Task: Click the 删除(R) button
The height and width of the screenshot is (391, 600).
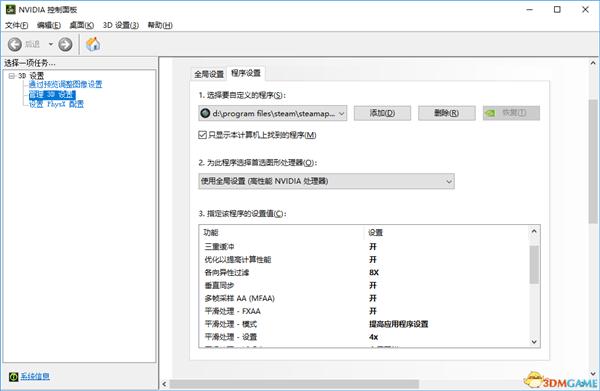Action: (x=447, y=113)
